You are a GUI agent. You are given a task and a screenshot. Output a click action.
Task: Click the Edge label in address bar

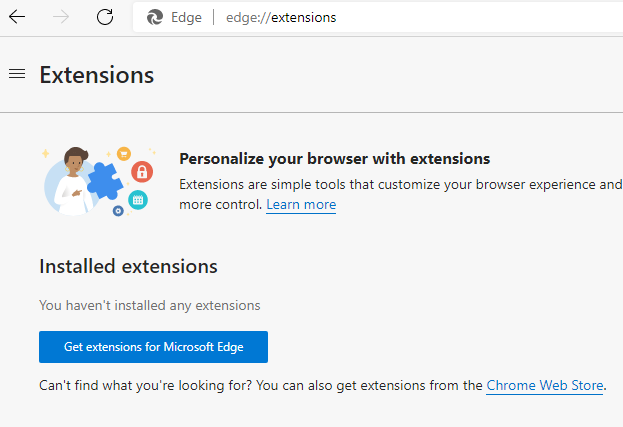click(x=186, y=17)
